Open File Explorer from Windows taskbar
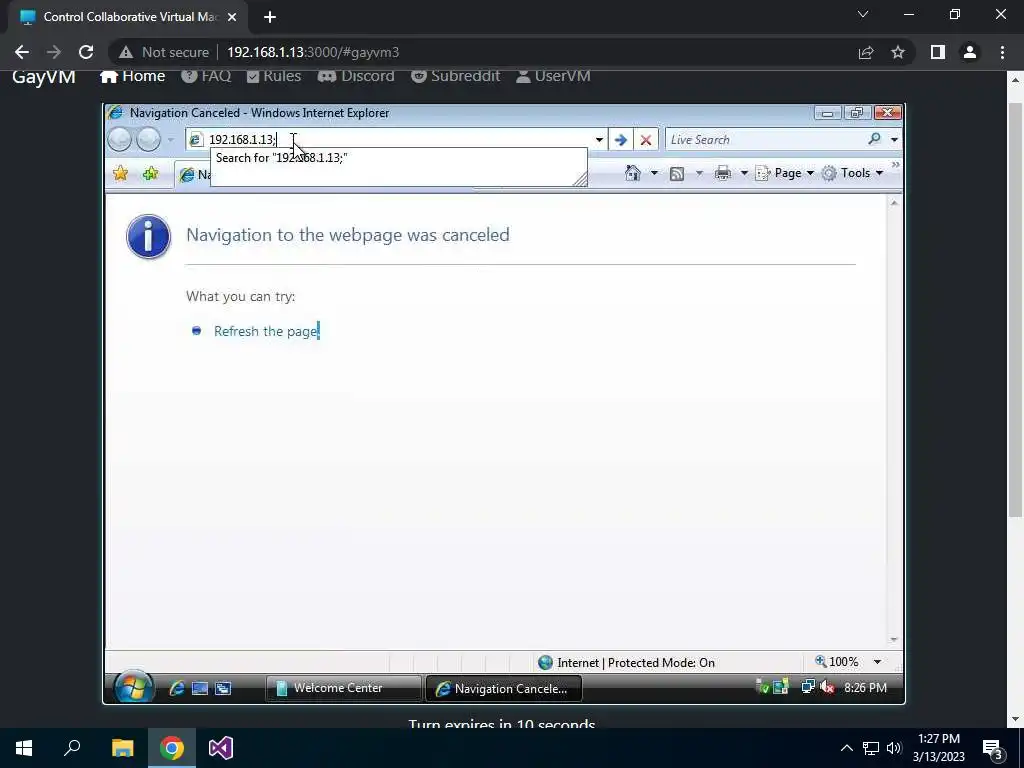 tap(122, 748)
